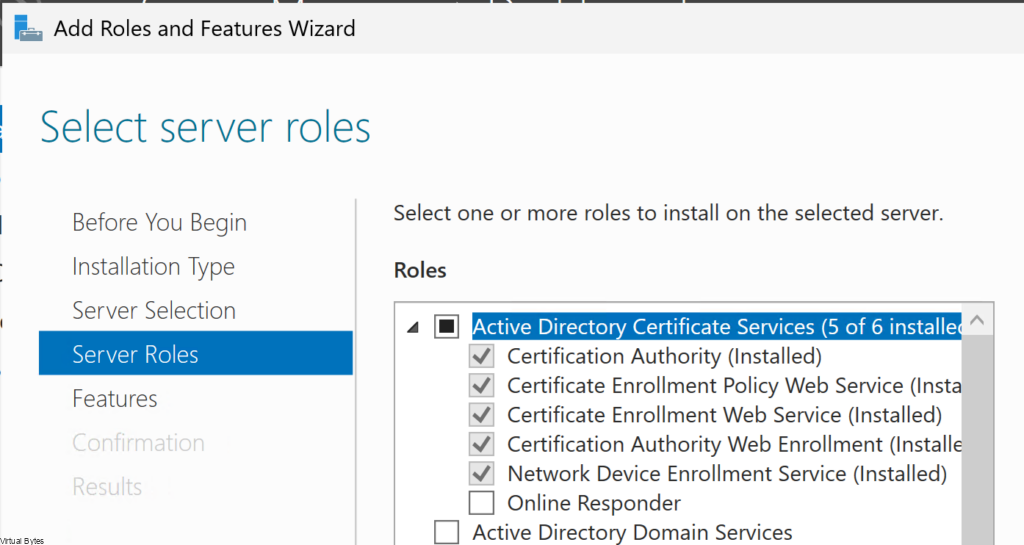The height and width of the screenshot is (545, 1024).
Task: Open the Installation Type step
Action: point(153,267)
